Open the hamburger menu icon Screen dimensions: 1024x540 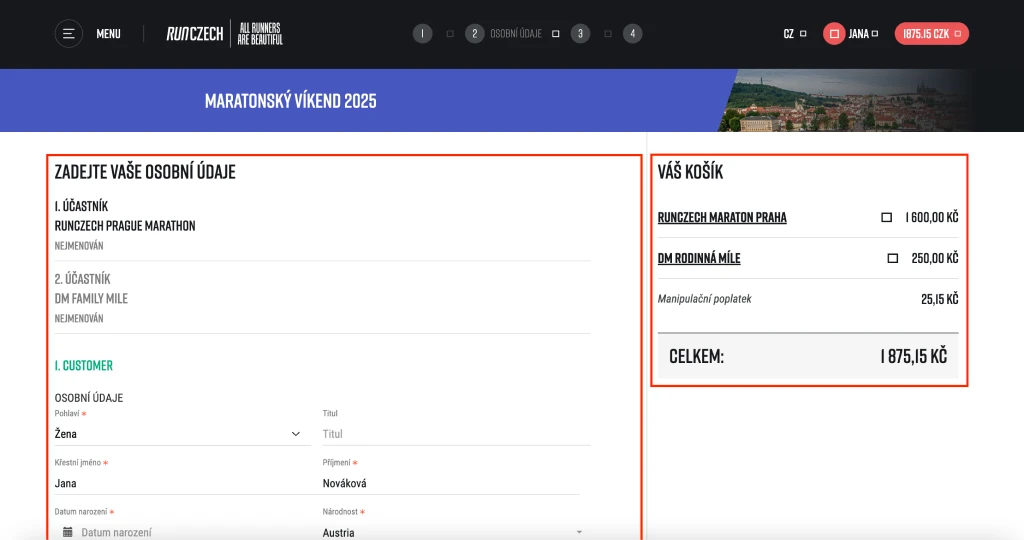click(69, 34)
